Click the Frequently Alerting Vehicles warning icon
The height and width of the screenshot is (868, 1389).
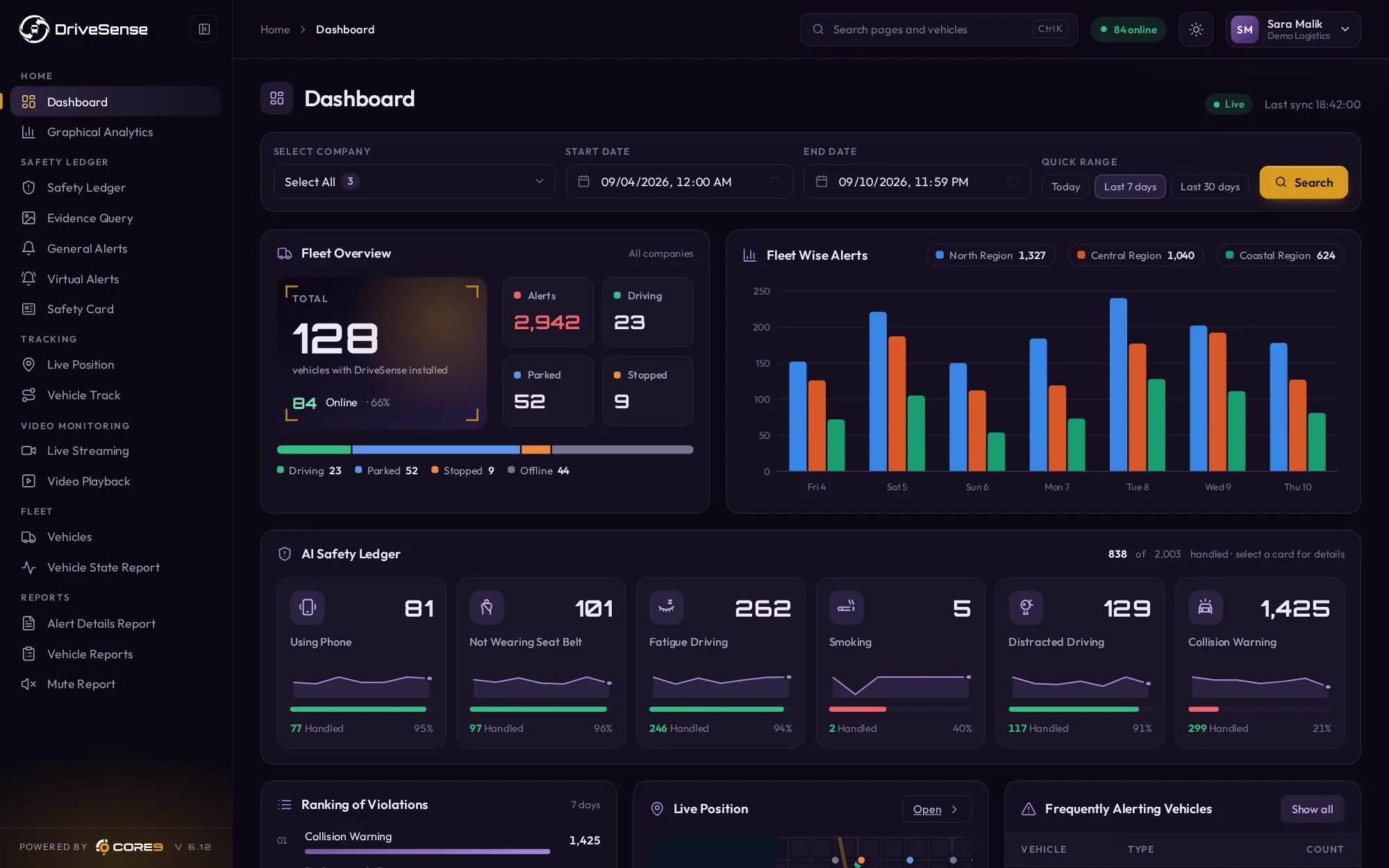(x=1029, y=808)
